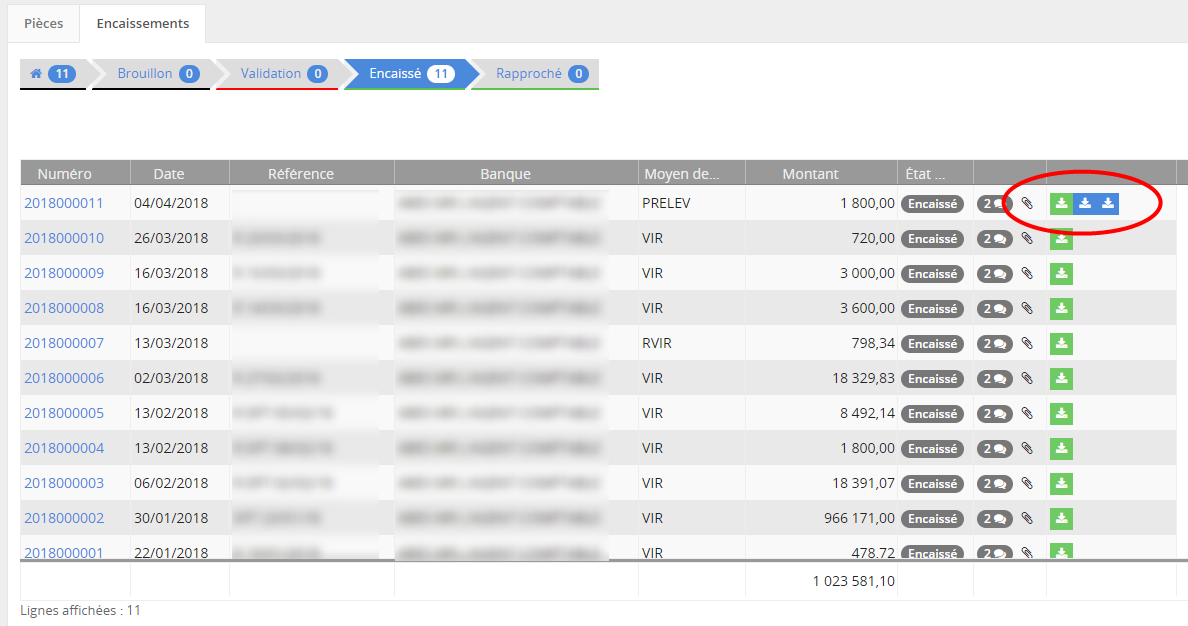Switch to the Pièces tab

pos(43,23)
